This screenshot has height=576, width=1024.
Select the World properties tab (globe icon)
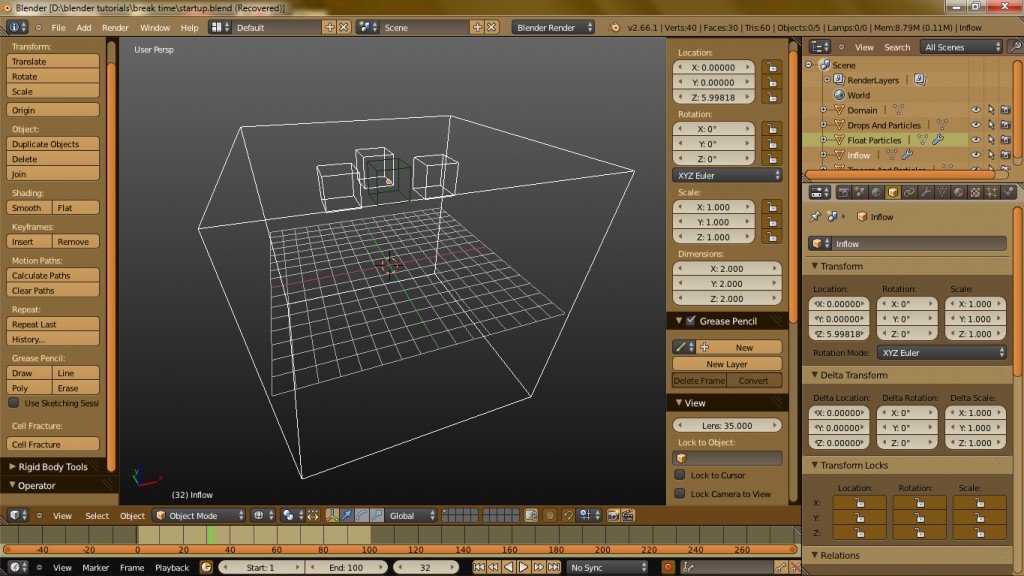click(x=876, y=191)
